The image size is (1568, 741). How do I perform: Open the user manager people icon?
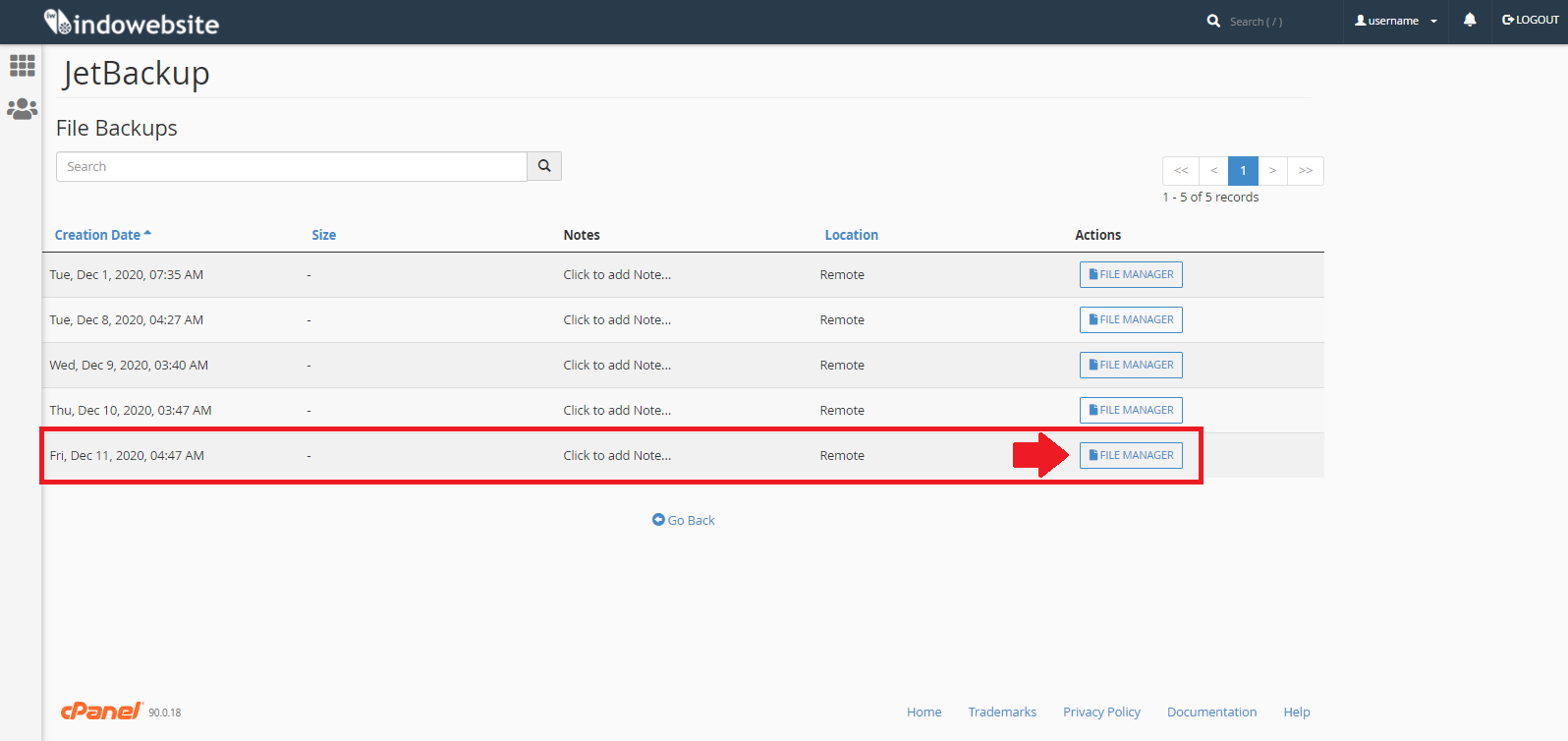[x=22, y=109]
